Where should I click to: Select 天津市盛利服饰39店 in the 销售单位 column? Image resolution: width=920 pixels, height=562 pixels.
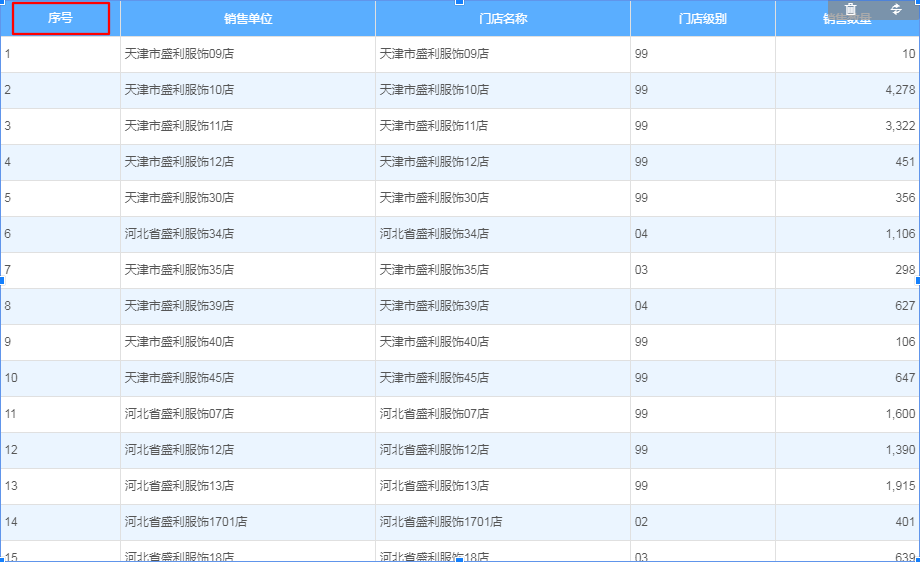pos(179,306)
